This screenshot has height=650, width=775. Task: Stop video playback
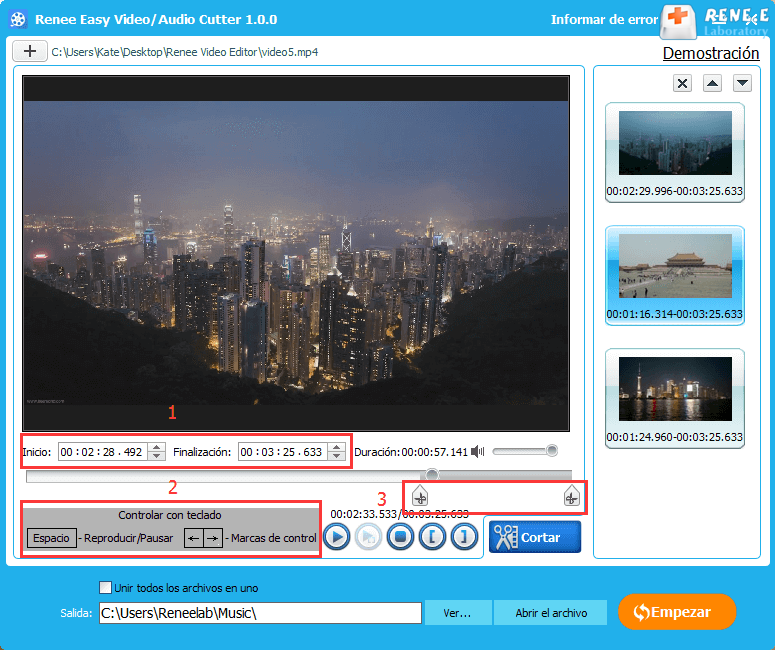400,537
